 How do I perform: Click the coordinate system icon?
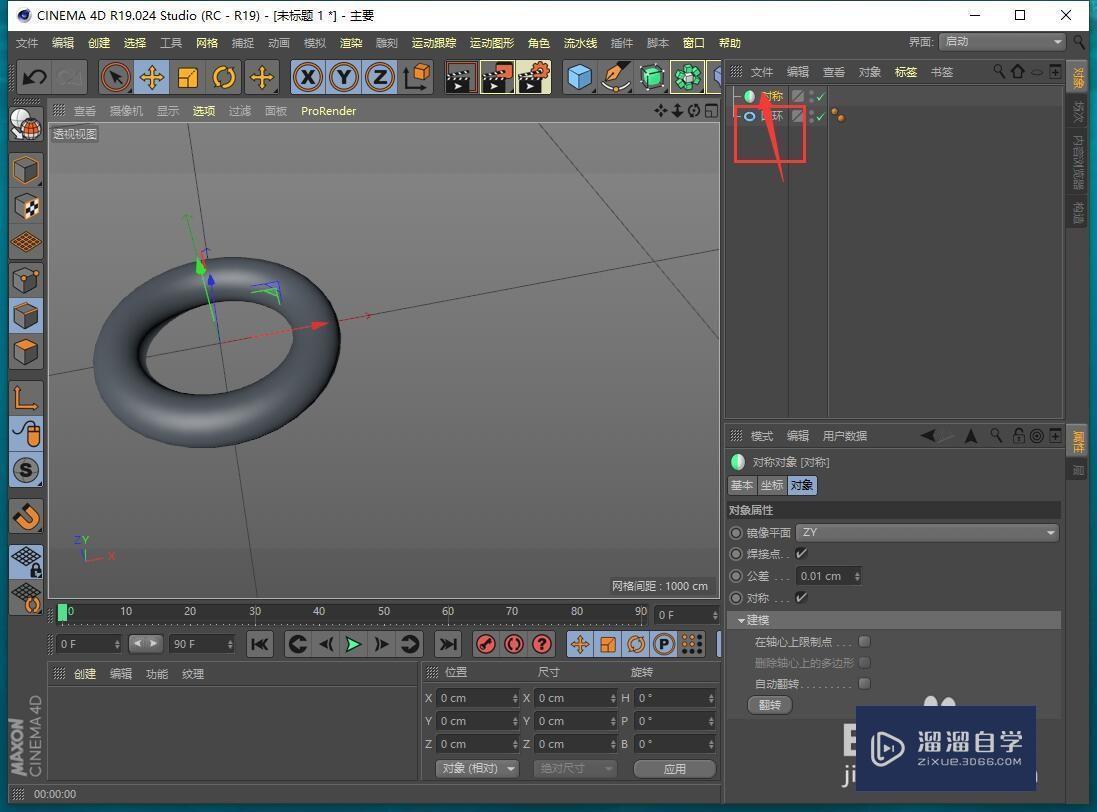[x=417, y=77]
